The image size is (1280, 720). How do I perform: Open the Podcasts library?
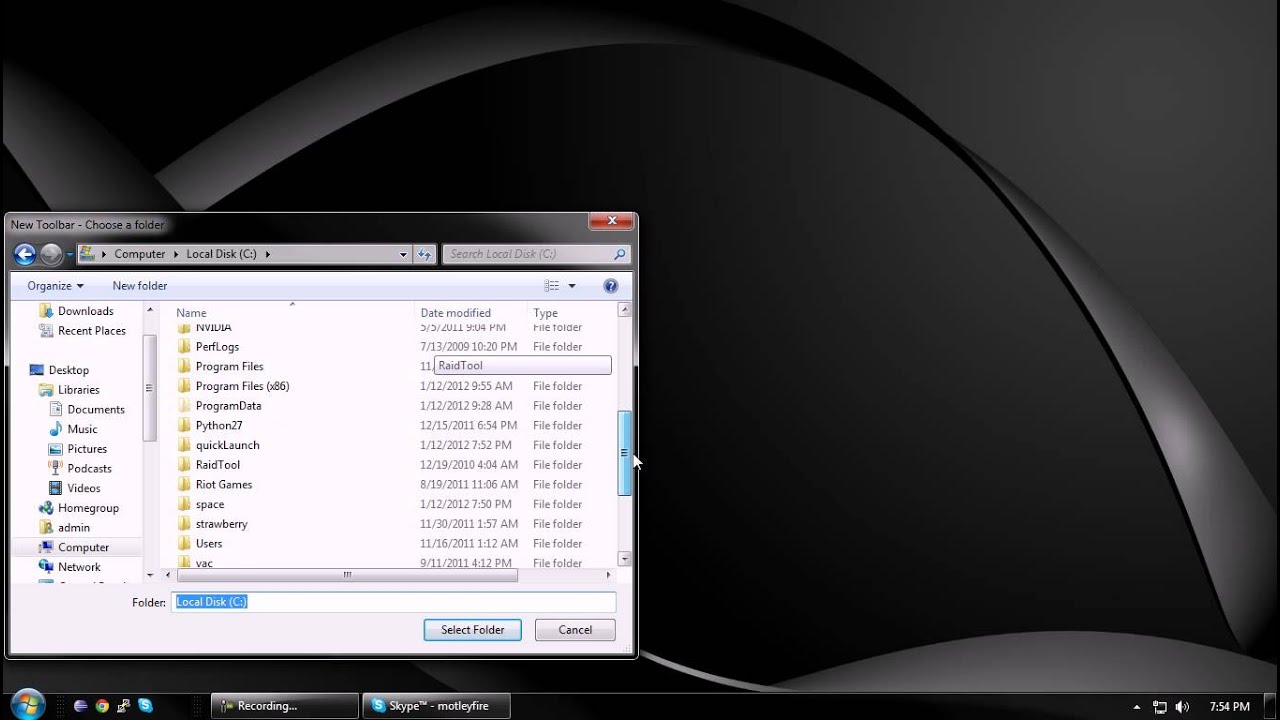click(x=80, y=469)
